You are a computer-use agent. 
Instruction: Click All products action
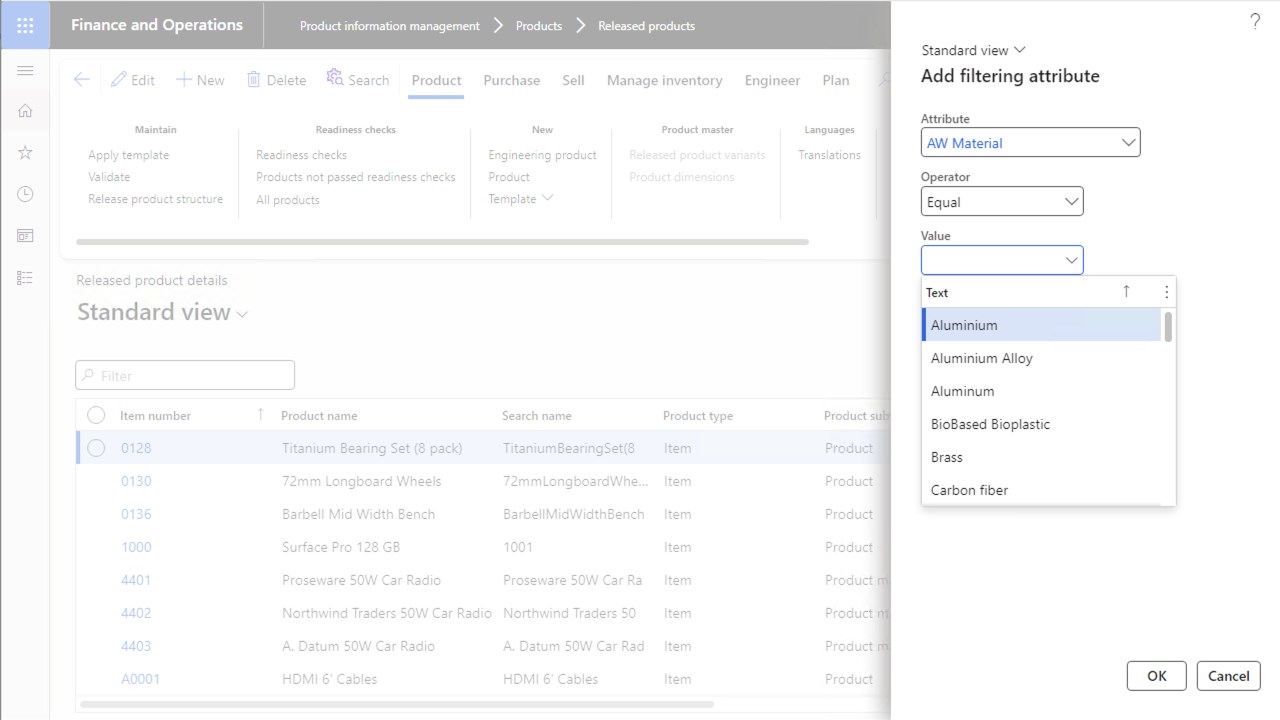288,200
